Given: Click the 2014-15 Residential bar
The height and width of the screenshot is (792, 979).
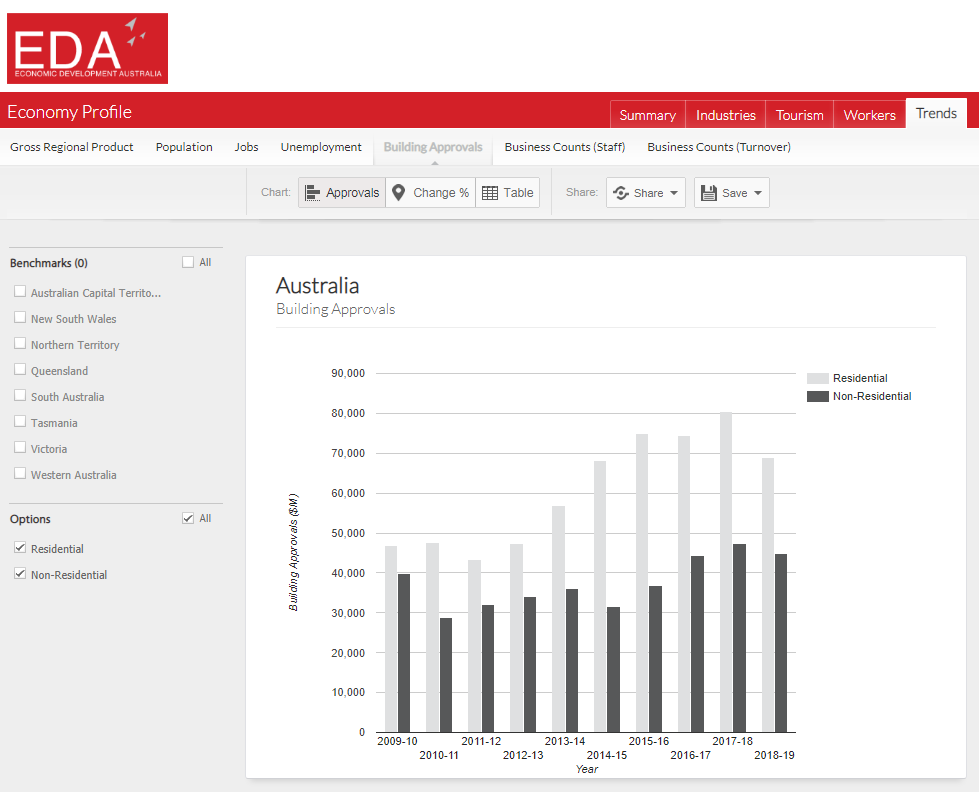Looking at the screenshot, I should 600,596.
